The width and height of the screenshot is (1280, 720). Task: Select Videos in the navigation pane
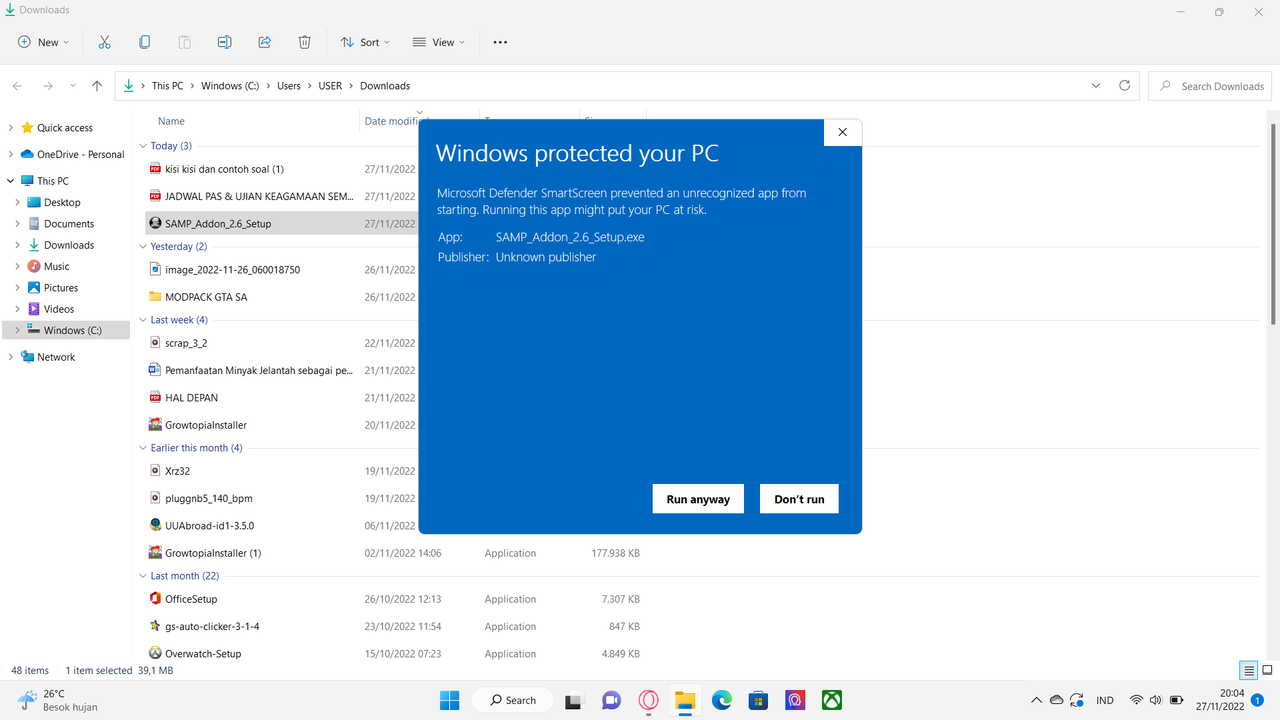click(x=59, y=309)
